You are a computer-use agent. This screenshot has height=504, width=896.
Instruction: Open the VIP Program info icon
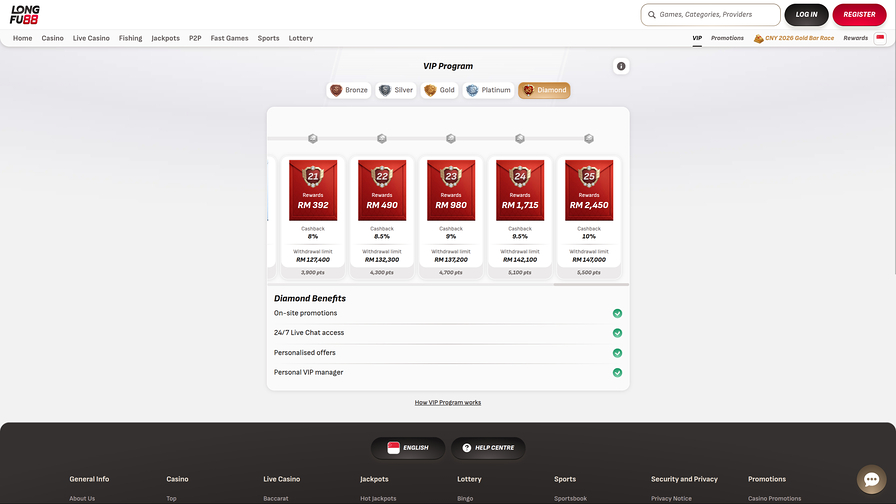pos(621,66)
